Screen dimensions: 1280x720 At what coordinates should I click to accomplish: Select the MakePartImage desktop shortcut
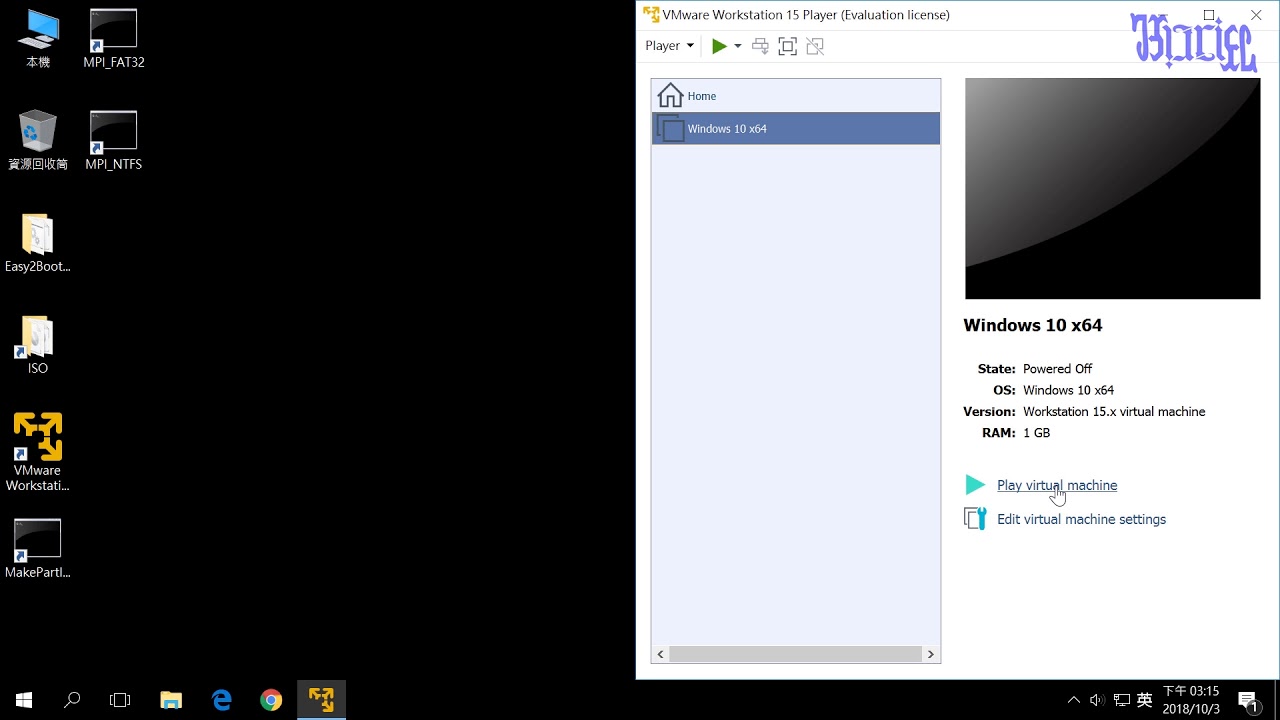[x=38, y=549]
